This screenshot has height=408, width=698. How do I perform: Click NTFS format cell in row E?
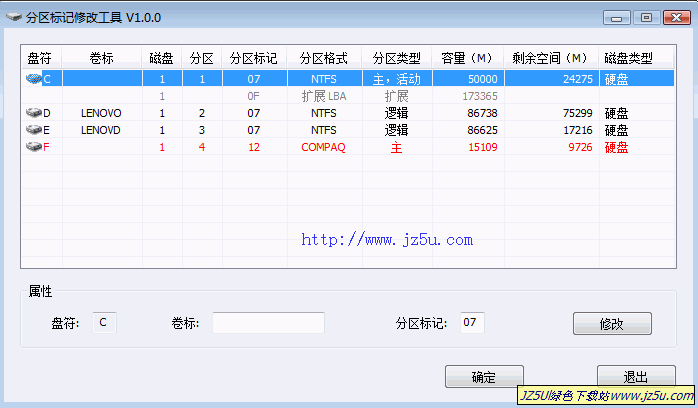[324, 130]
